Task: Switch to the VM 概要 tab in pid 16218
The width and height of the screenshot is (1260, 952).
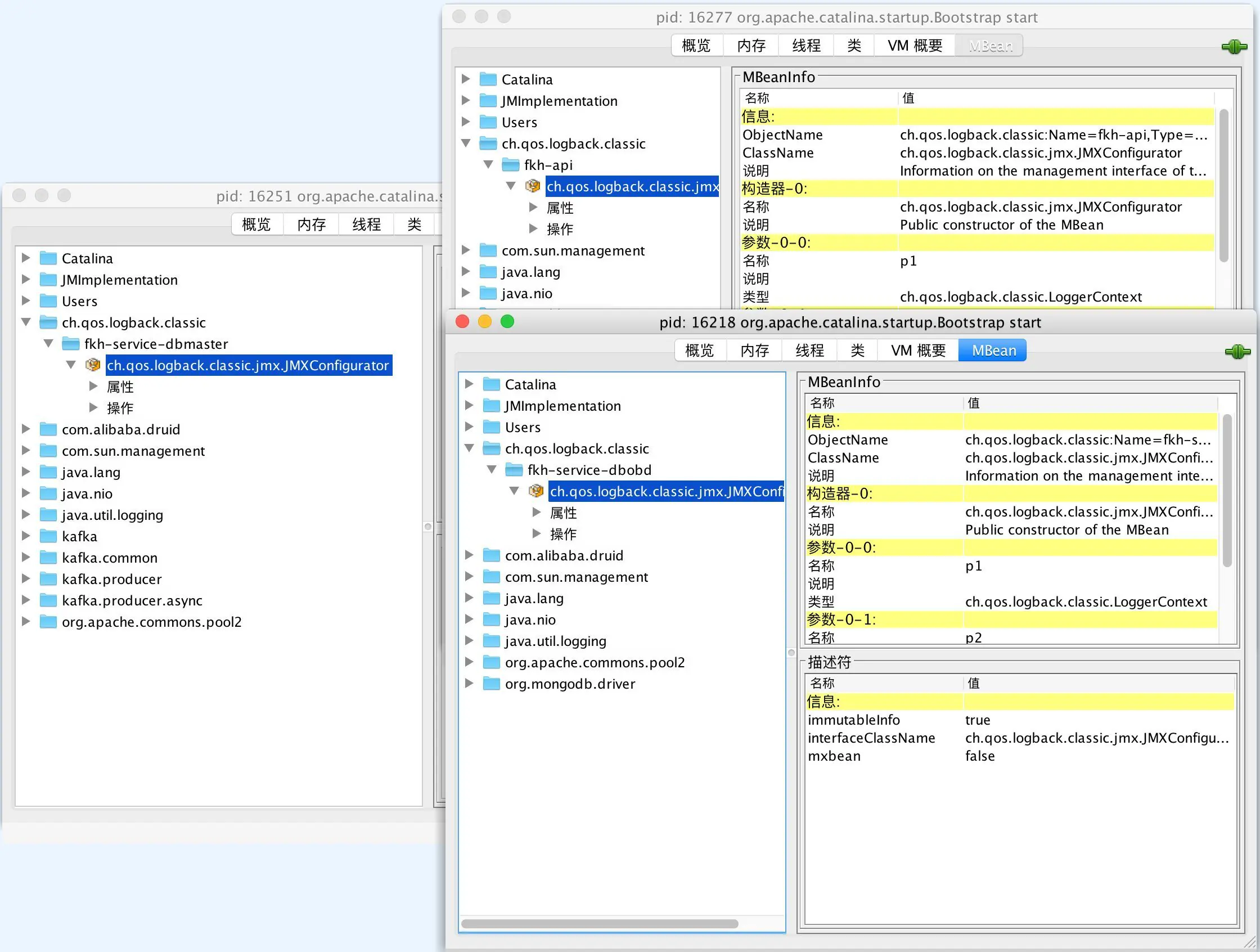Action: [917, 351]
